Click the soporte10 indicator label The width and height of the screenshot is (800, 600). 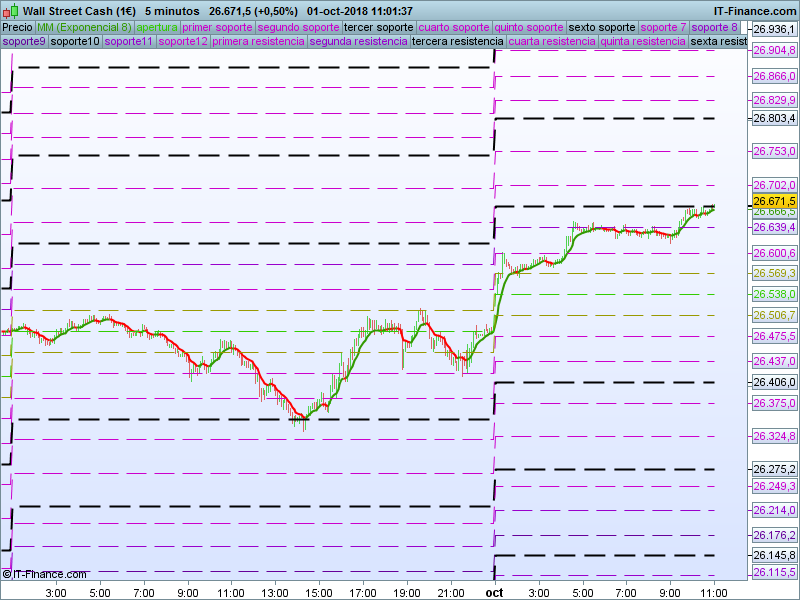74,42
